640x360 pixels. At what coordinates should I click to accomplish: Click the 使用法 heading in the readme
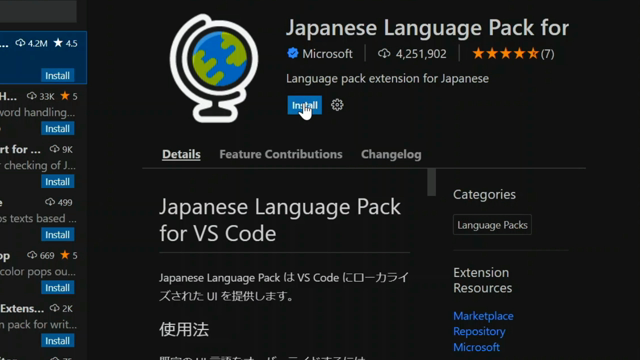[x=184, y=329]
